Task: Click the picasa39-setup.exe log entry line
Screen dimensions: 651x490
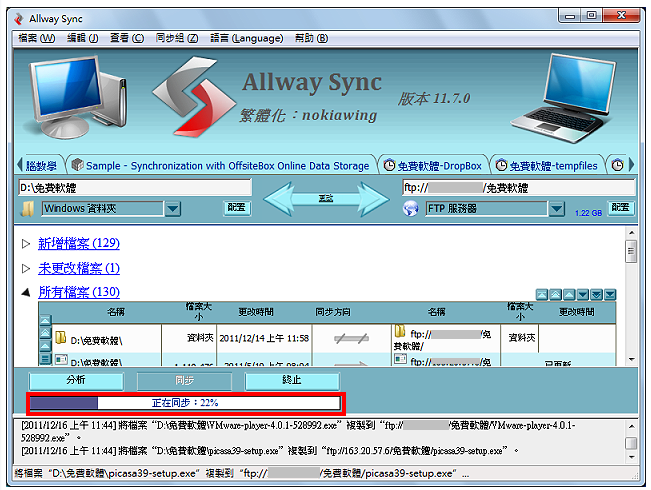Action: pyautogui.click(x=270, y=451)
